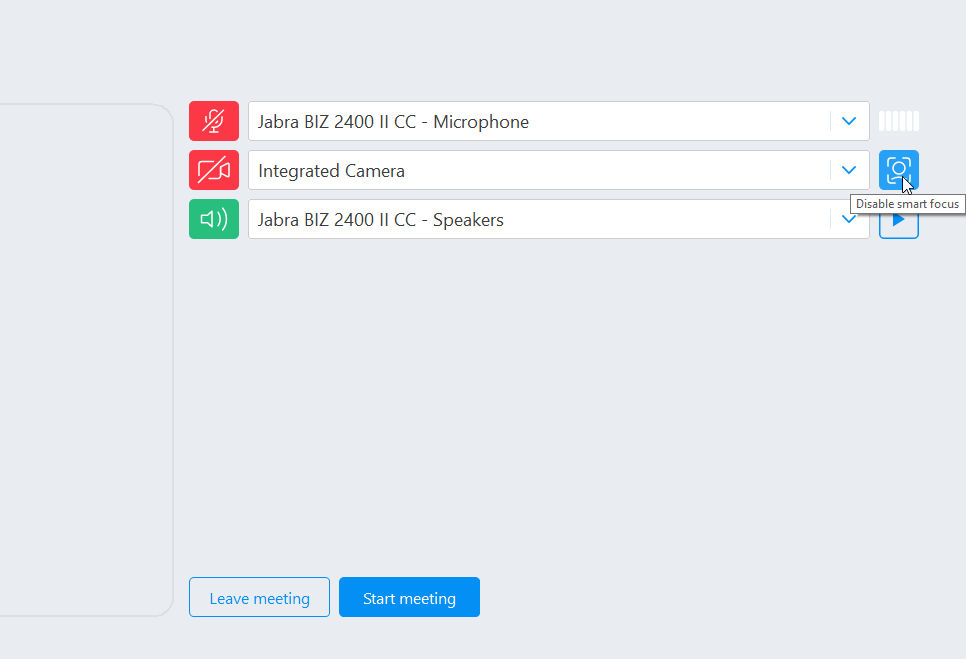Click the blue face-focus frame icon

click(898, 170)
